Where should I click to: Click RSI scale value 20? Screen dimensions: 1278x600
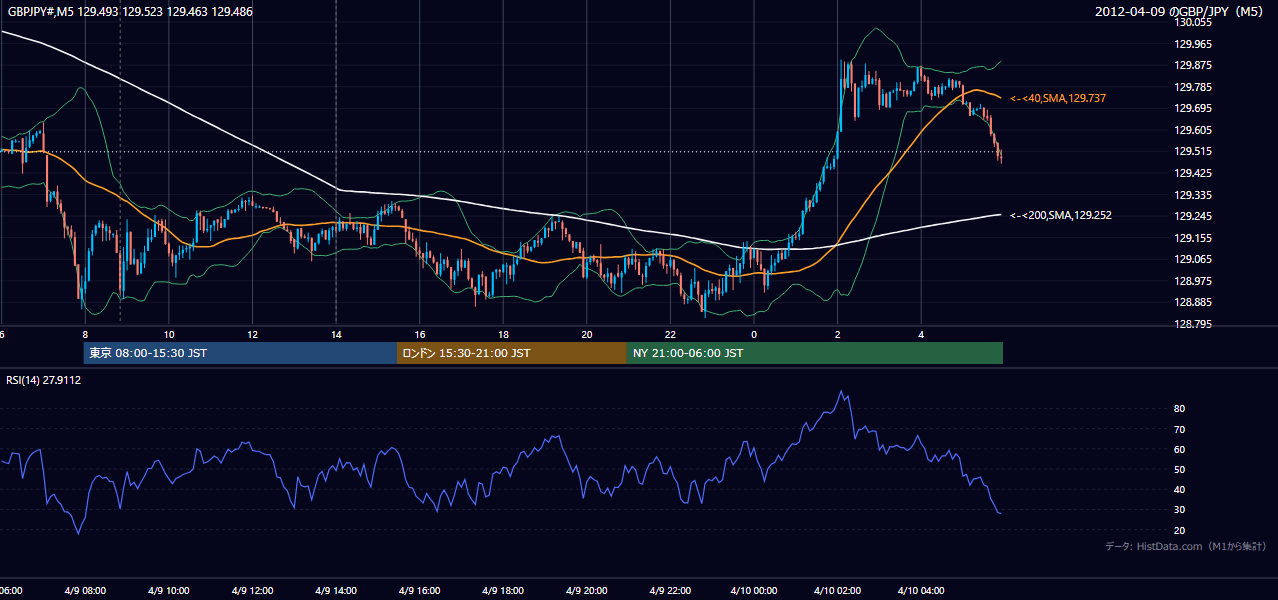1179,530
